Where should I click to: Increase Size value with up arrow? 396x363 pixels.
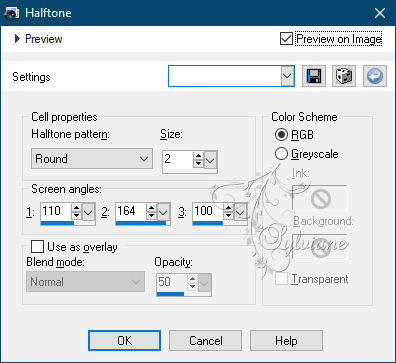click(199, 156)
